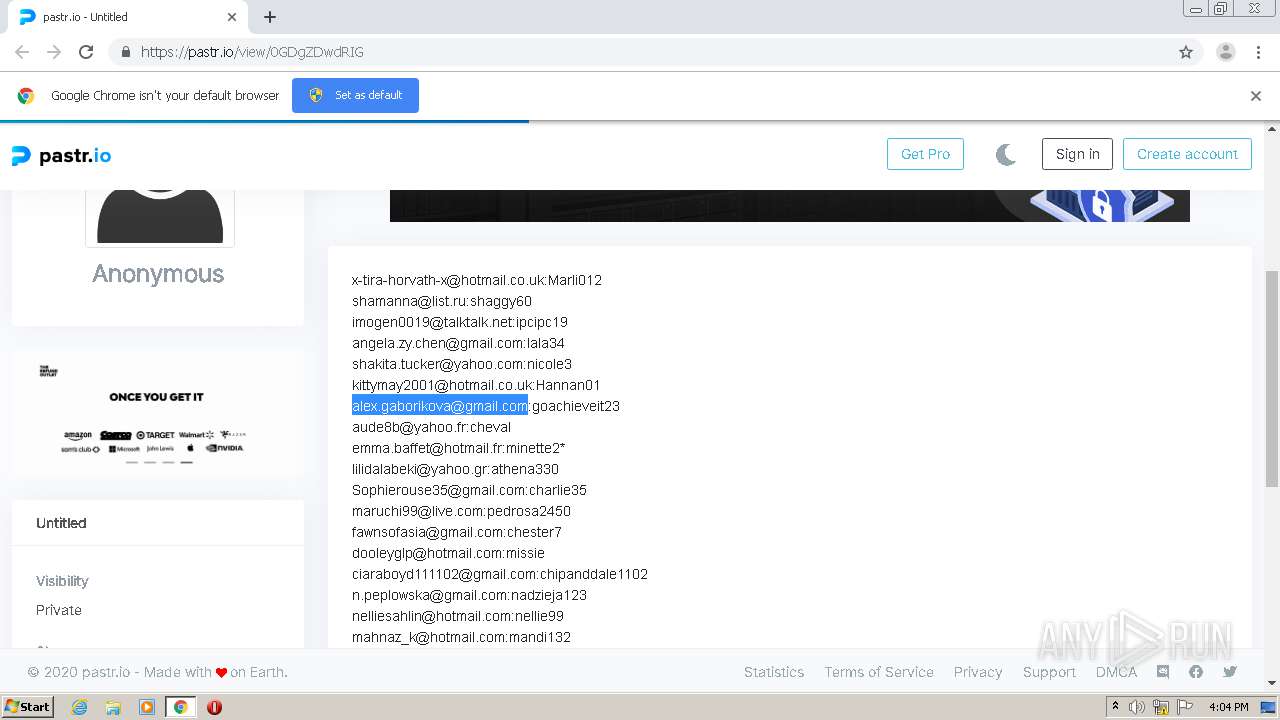Viewport: 1280px width, 720px height.
Task: Open the Windows Start menu
Action: tap(28, 706)
